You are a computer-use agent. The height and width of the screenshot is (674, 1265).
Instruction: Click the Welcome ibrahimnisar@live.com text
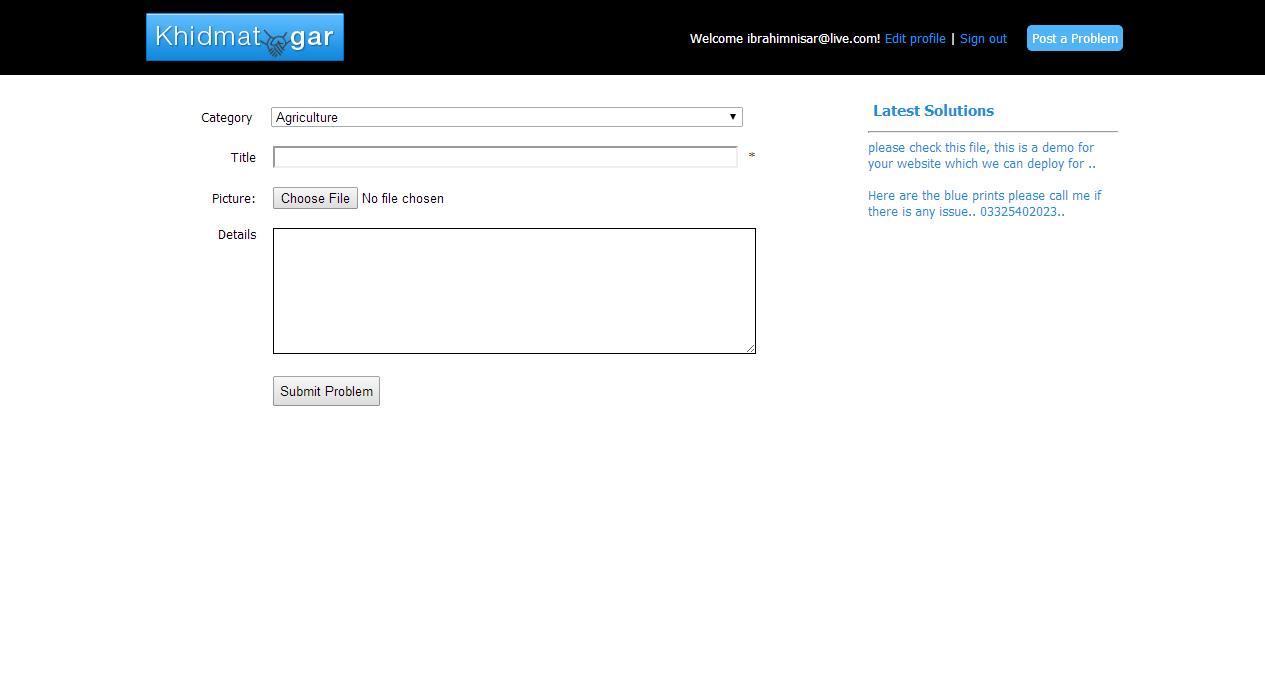pos(785,38)
